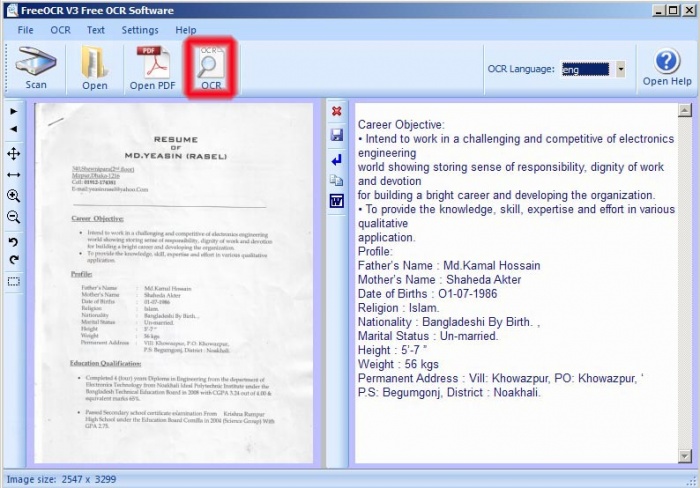
Task: Go to next page arrow
Action: point(14,111)
